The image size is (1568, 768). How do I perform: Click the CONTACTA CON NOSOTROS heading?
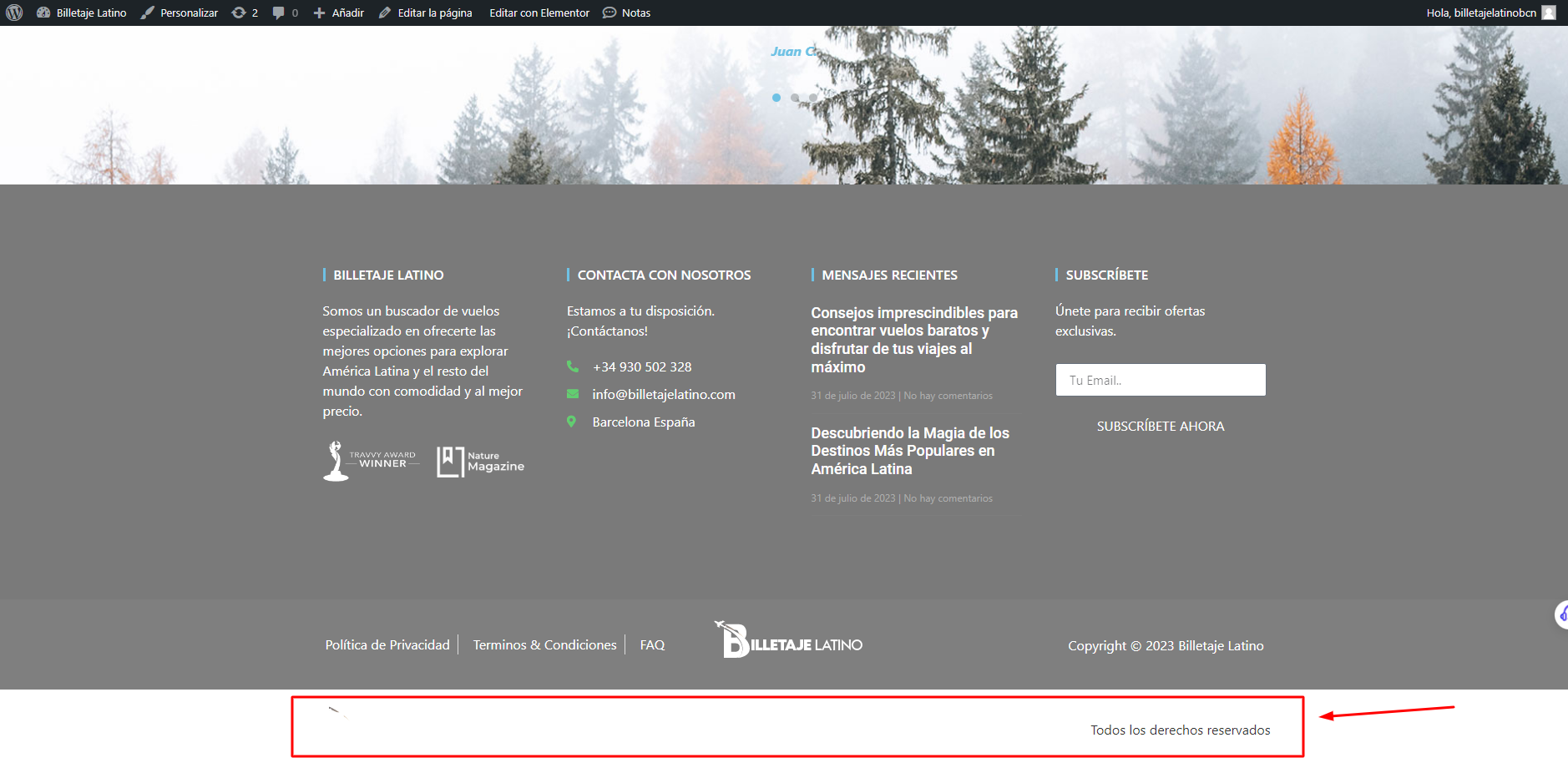[664, 275]
